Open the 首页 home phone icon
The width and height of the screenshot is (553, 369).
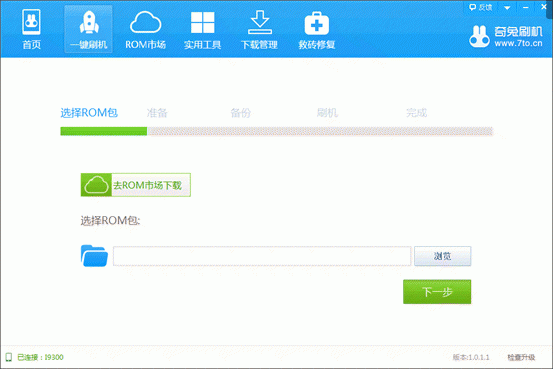pos(31,22)
